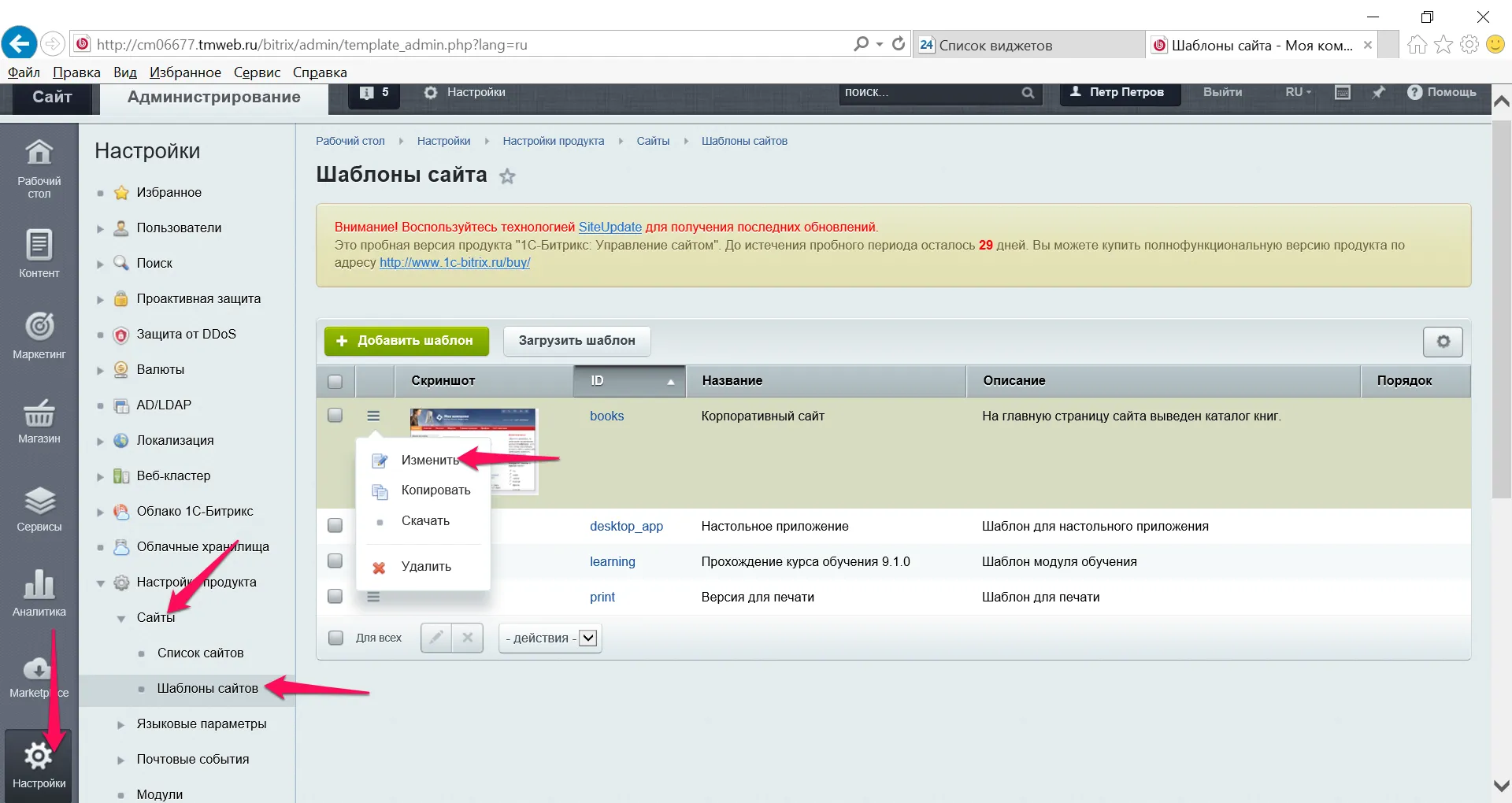Choose Изменить from context menu
Screen dimensions: 1512x803
click(429, 461)
